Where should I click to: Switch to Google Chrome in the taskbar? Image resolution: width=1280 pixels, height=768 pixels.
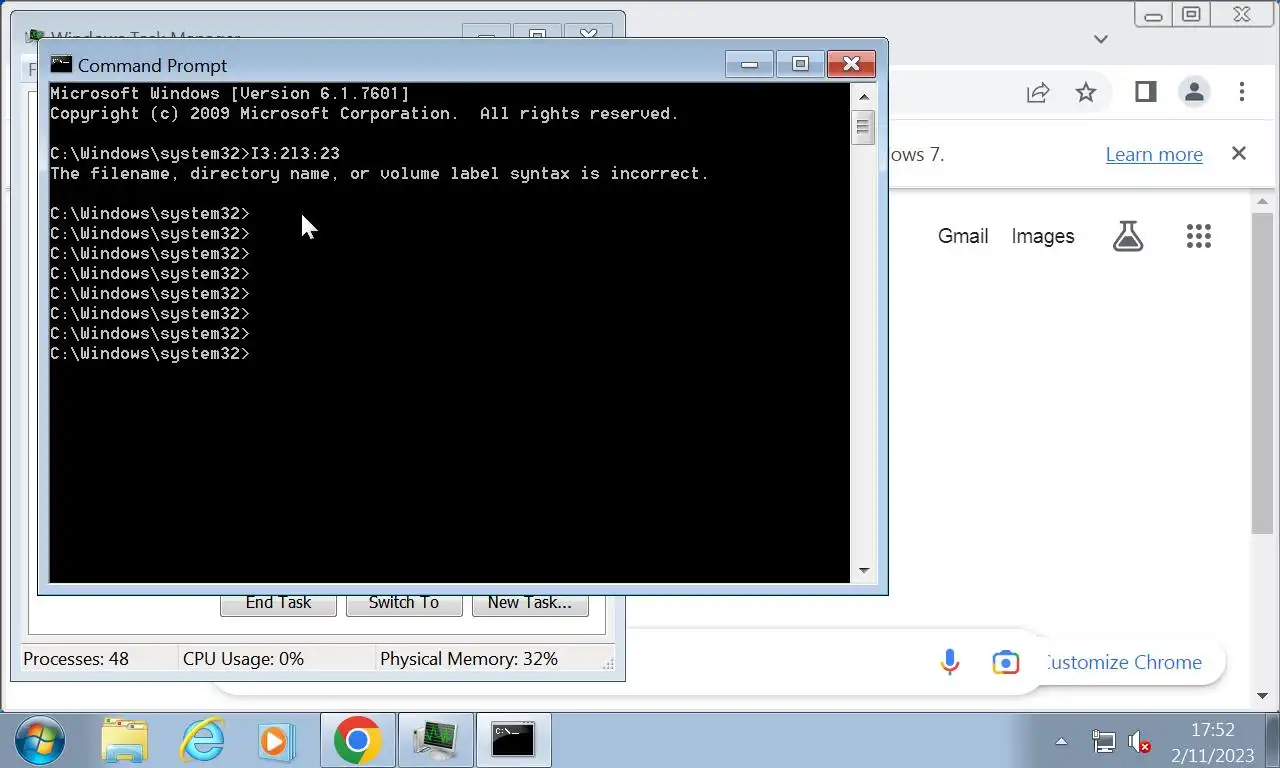pos(357,741)
